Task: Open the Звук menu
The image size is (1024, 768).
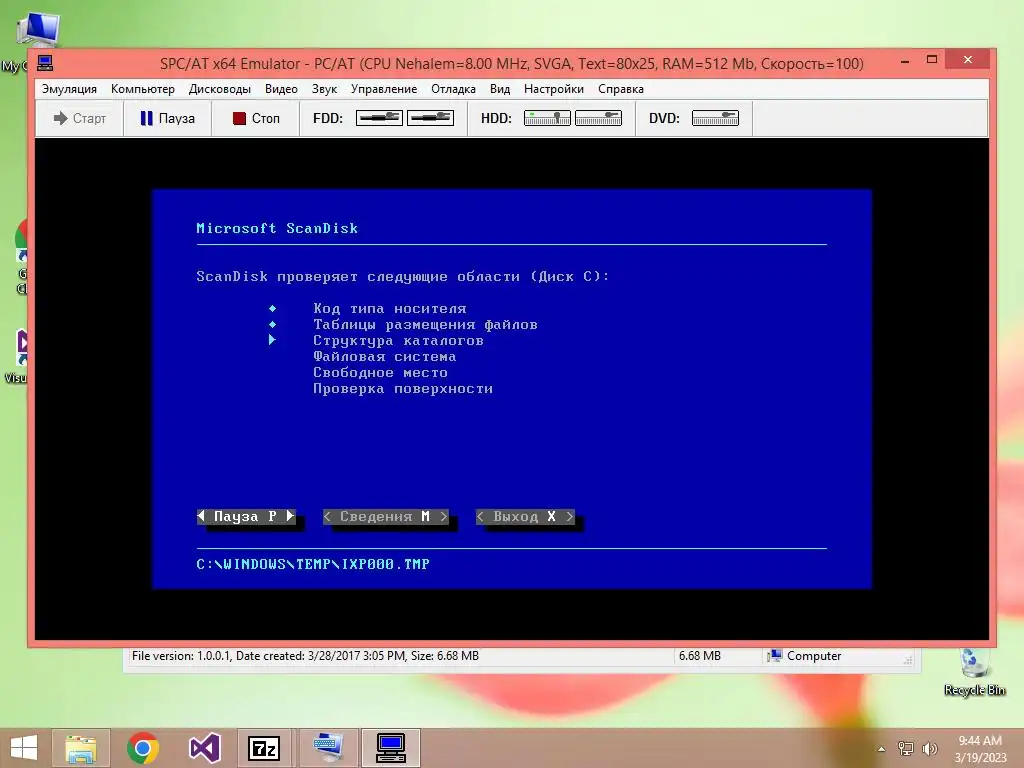Action: point(324,89)
